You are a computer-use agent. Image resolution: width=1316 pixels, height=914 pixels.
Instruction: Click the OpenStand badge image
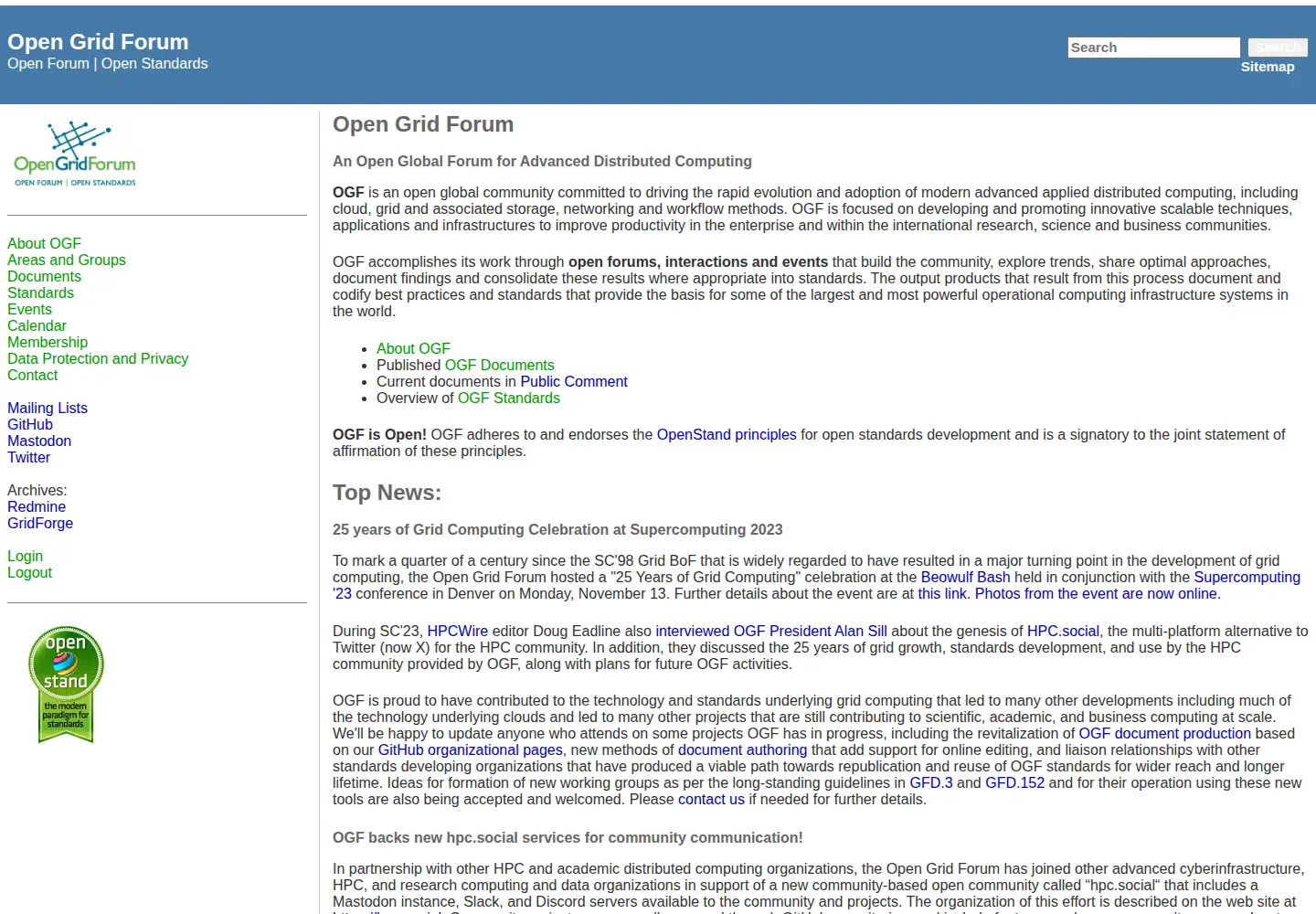[x=66, y=685]
